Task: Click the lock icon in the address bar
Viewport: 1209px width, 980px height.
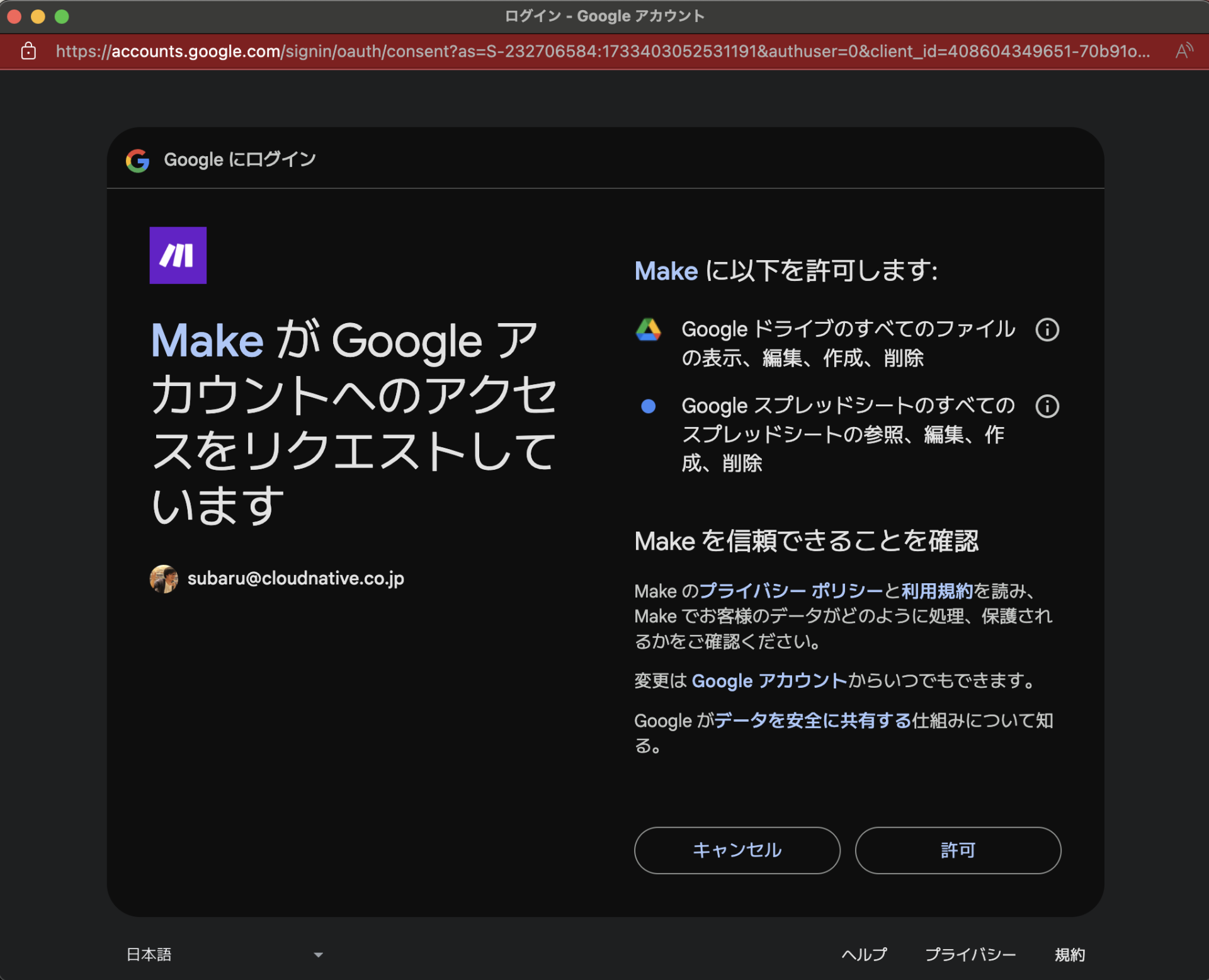Action: pyautogui.click(x=28, y=51)
